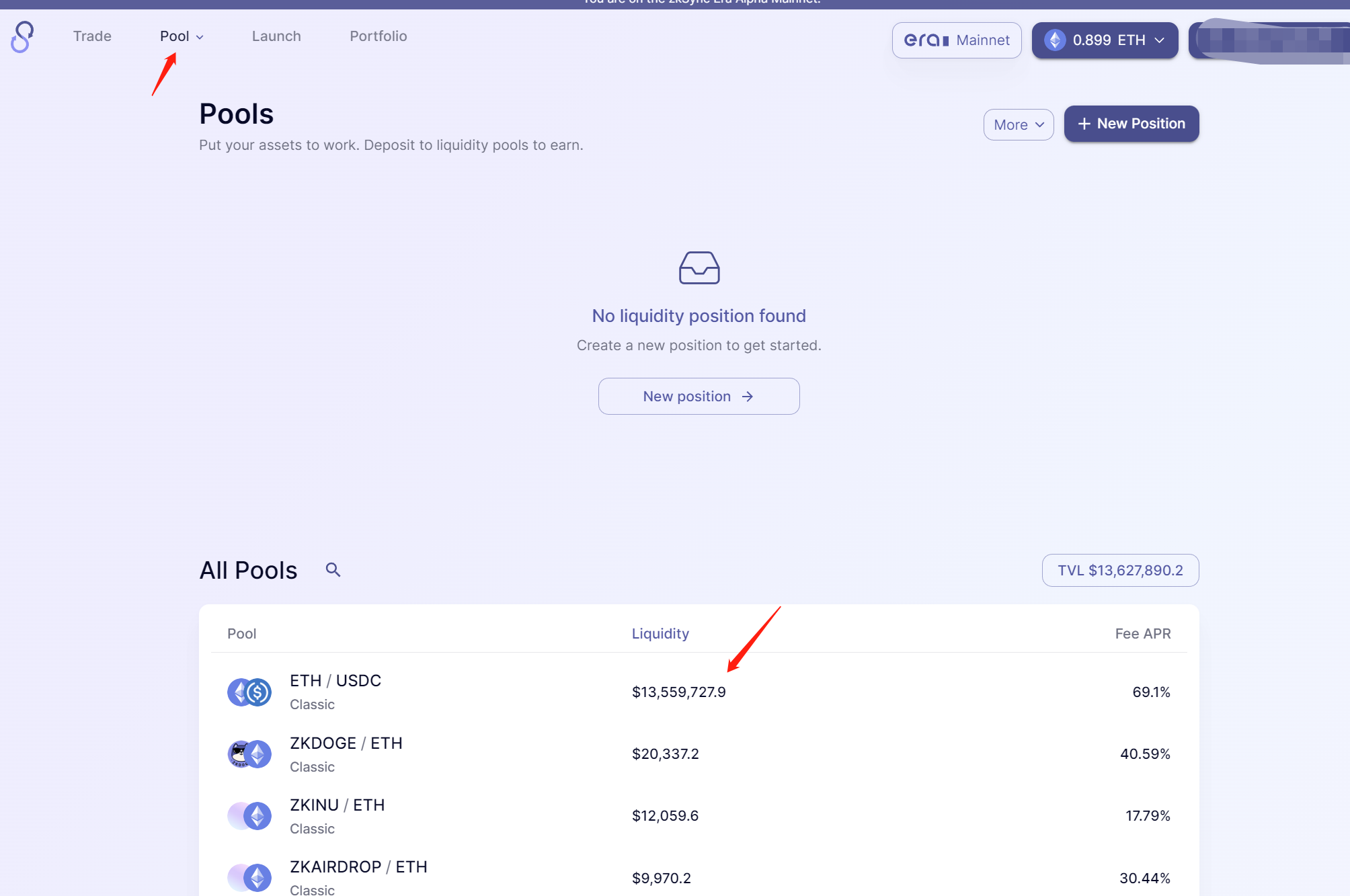This screenshot has height=896, width=1350.
Task: Open the ZKAIRDROP / ETH pool
Action: (x=699, y=871)
